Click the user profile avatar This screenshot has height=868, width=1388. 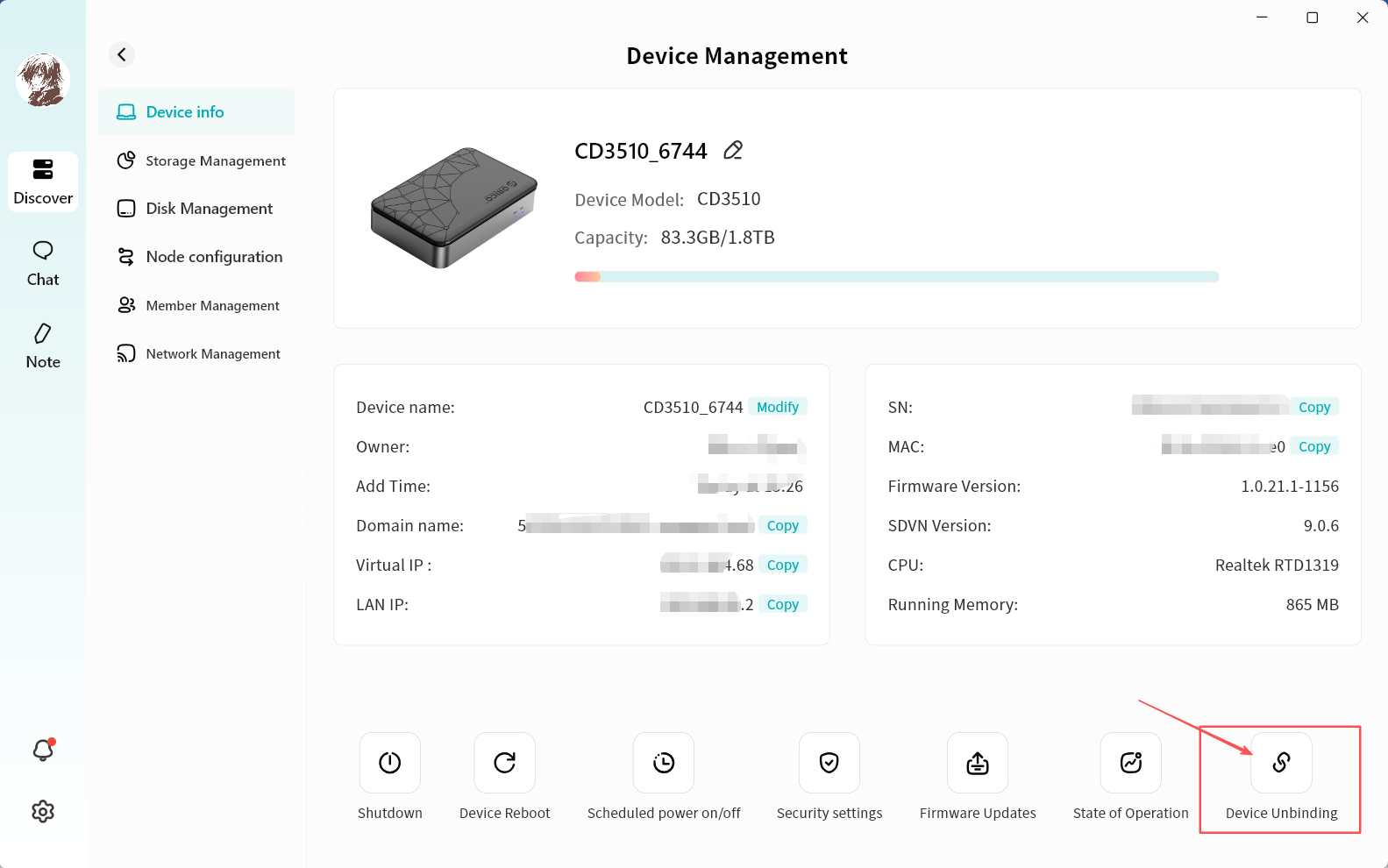click(x=43, y=80)
